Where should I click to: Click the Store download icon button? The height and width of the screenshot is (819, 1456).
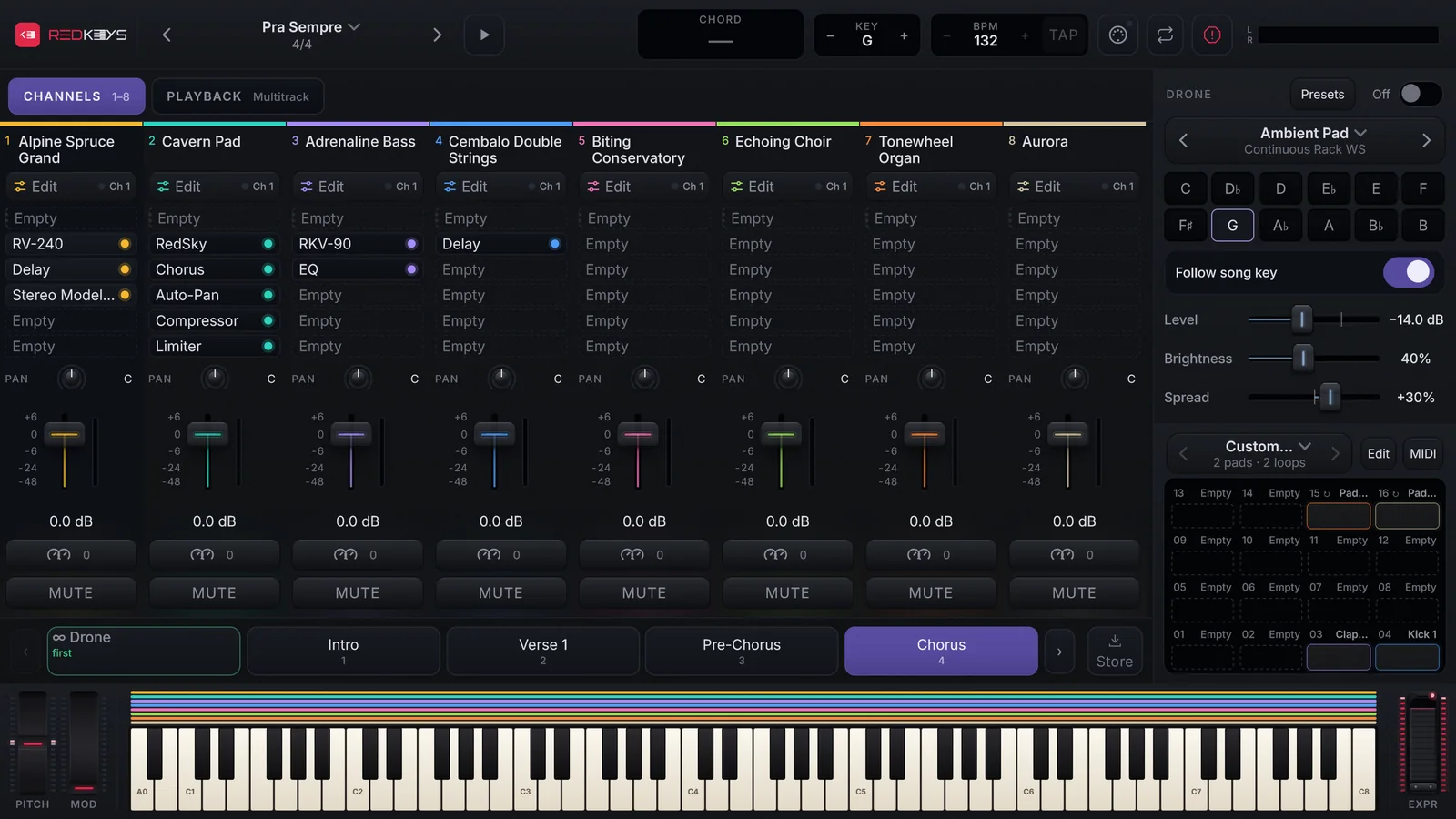[1114, 651]
